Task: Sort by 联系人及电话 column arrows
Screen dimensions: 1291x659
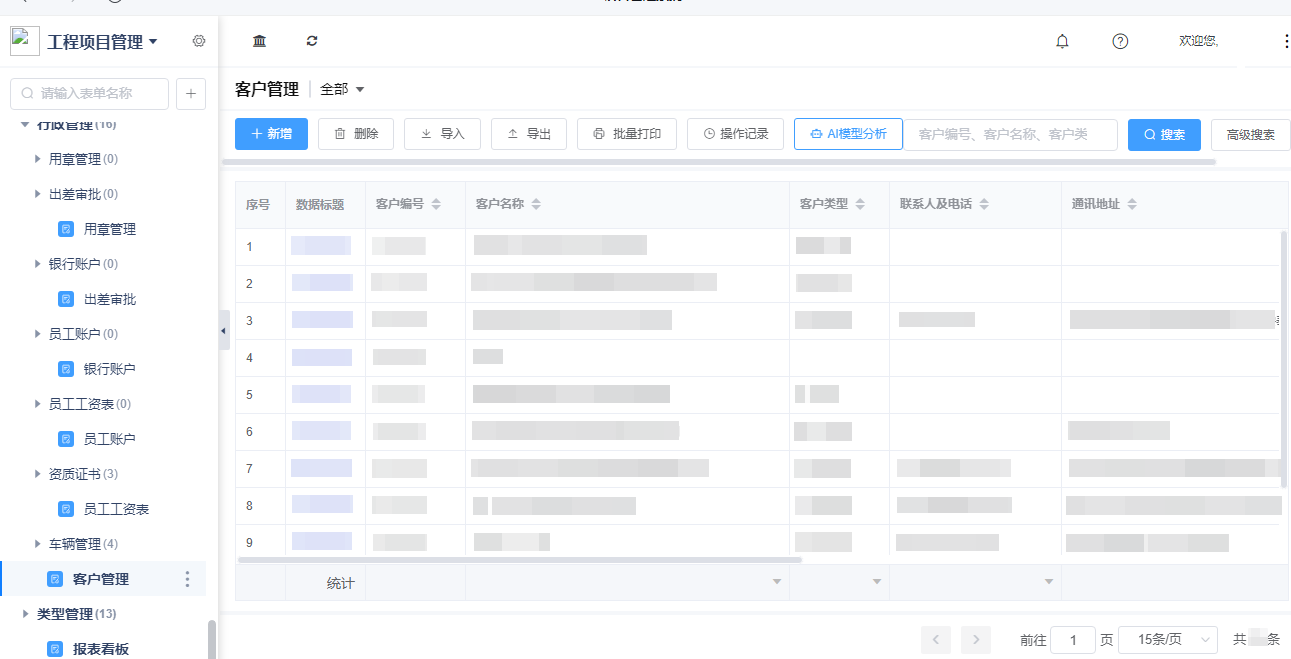Action: click(x=984, y=204)
